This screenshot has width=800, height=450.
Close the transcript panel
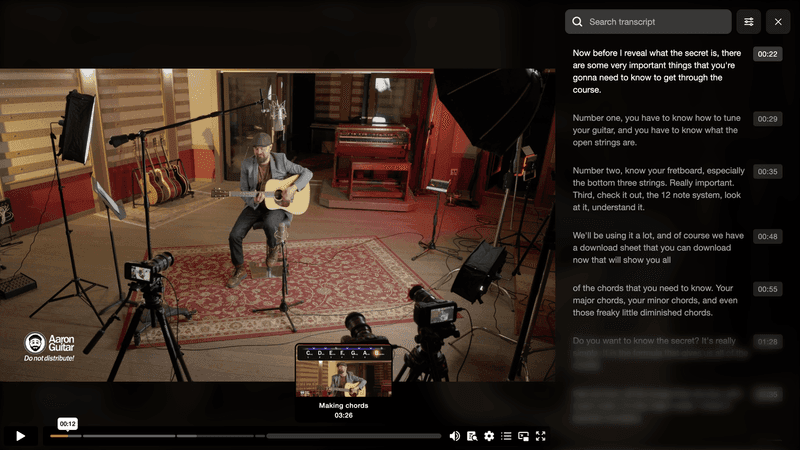pos(778,22)
